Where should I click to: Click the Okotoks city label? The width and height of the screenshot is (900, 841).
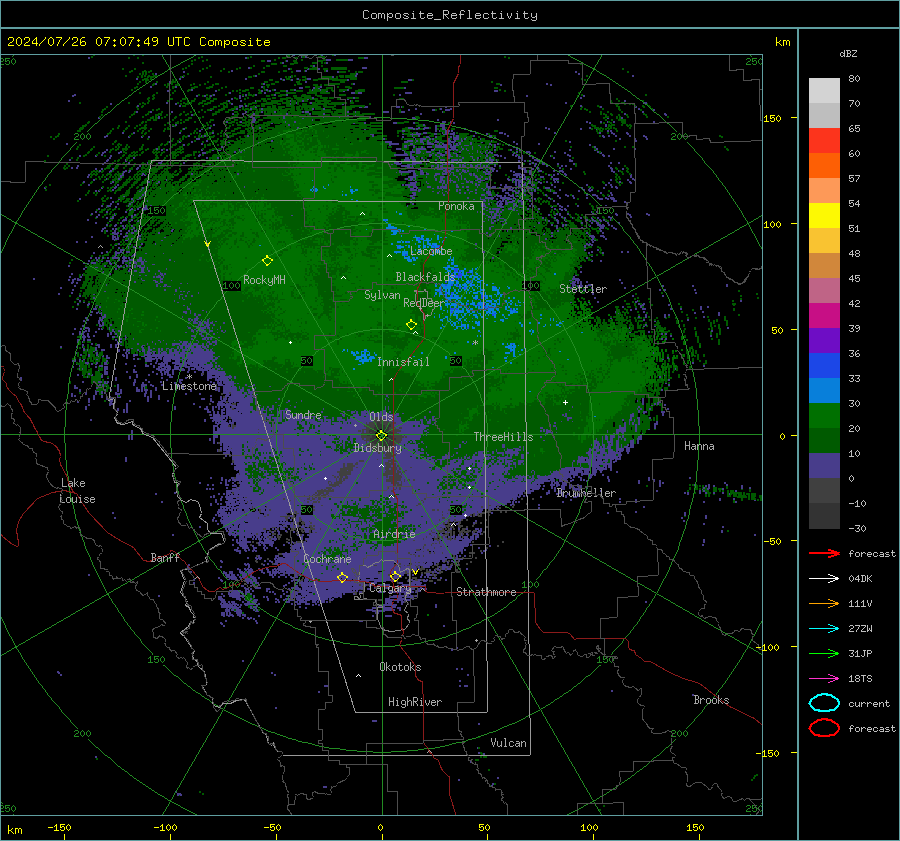pyautogui.click(x=400, y=667)
